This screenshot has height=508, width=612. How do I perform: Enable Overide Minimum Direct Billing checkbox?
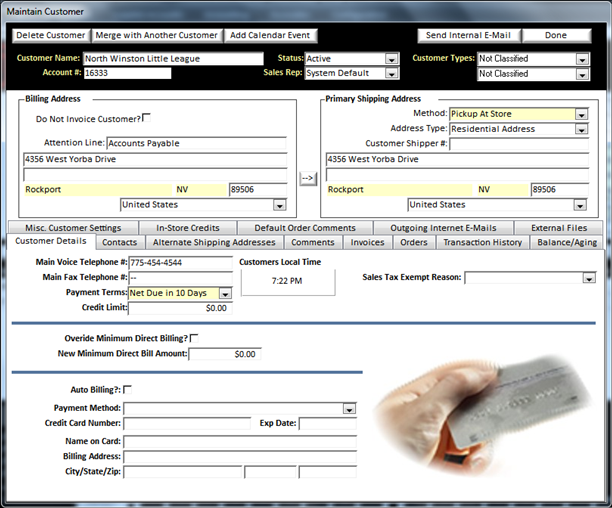tap(194, 338)
